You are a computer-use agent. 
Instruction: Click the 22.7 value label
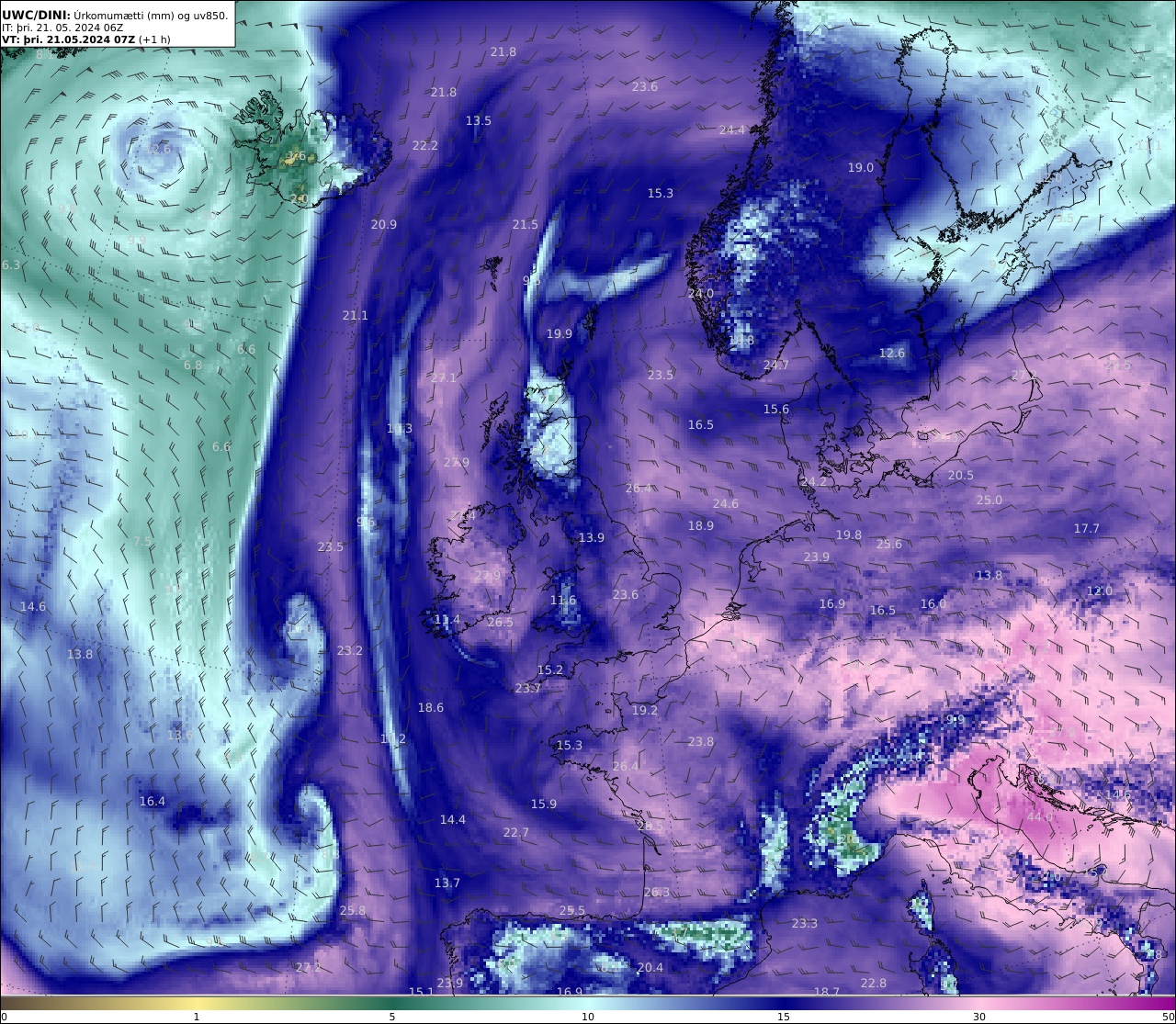pos(516,833)
